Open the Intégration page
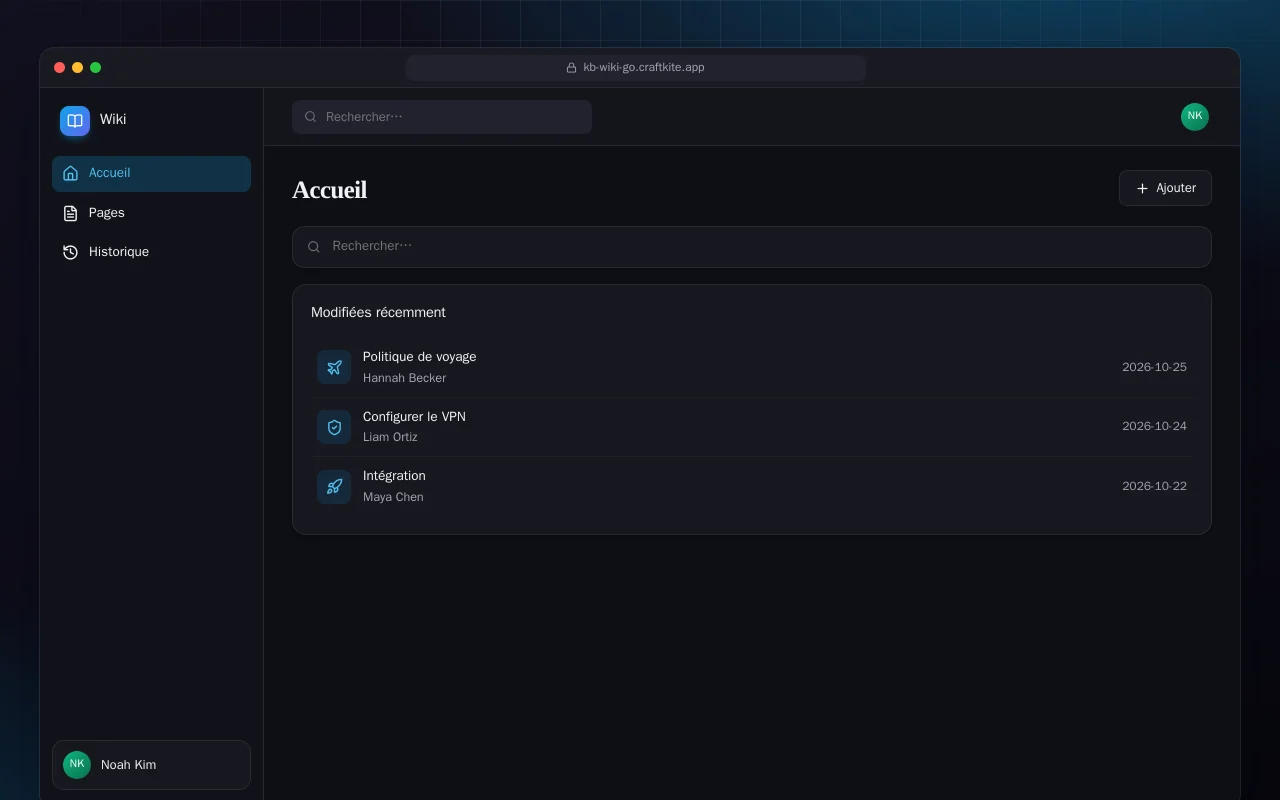 click(752, 487)
